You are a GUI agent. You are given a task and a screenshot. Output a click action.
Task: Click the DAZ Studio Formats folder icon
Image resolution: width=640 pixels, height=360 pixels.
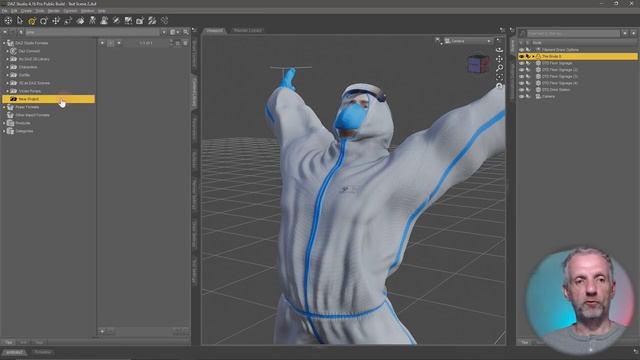click(11, 43)
